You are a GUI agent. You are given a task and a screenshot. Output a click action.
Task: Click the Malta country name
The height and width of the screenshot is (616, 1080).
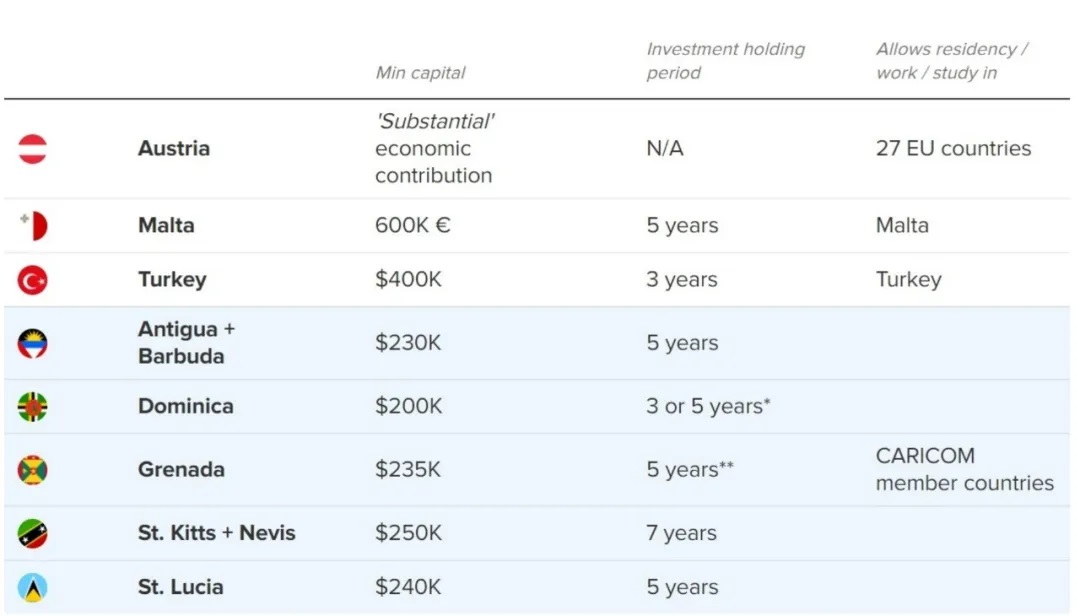[166, 225]
